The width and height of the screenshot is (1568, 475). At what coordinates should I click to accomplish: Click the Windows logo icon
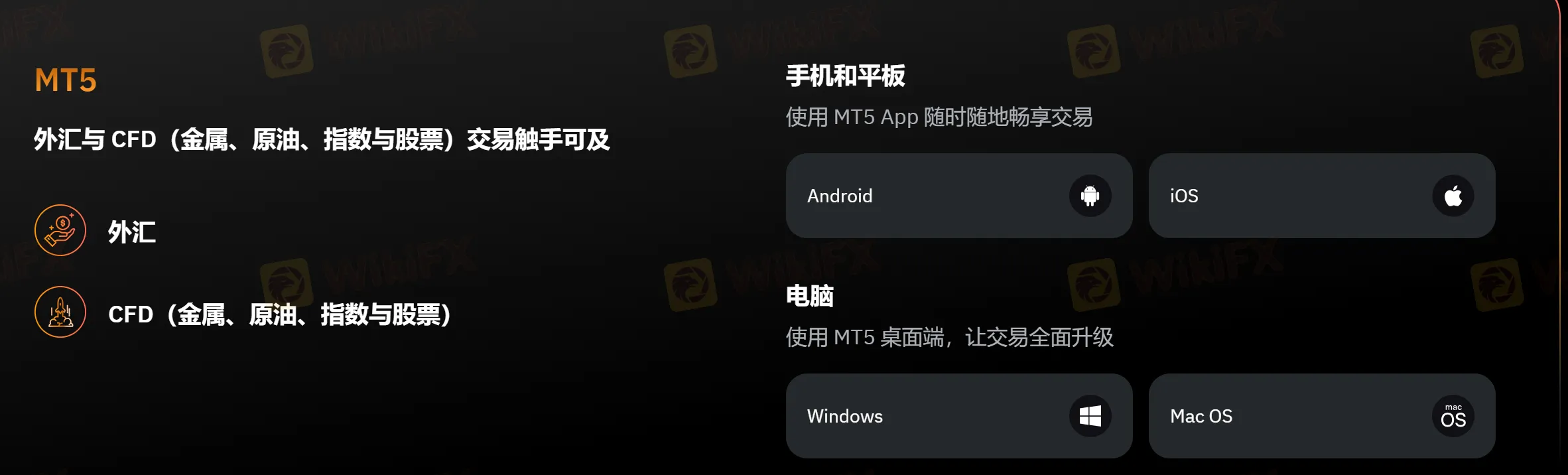tap(1090, 416)
